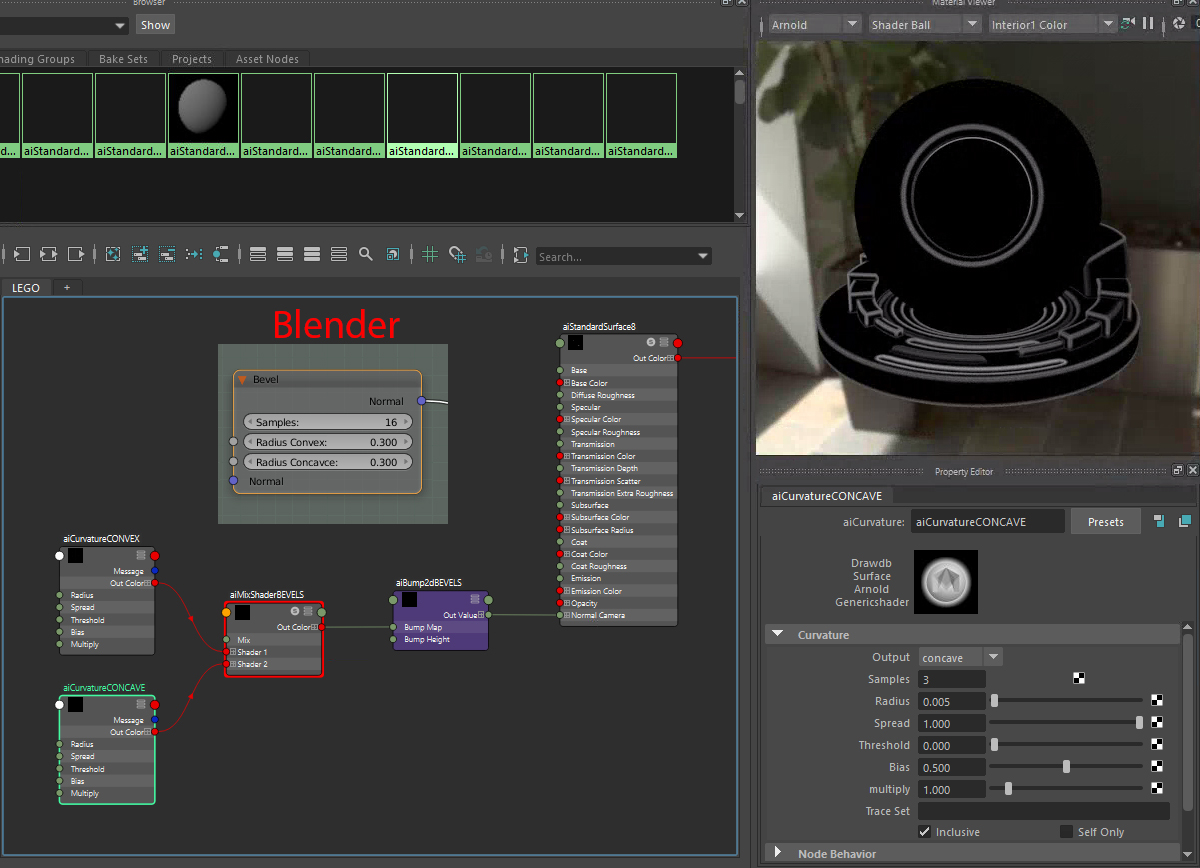Enable the Self Only checkbox
The width and height of the screenshot is (1200, 868).
click(1066, 831)
